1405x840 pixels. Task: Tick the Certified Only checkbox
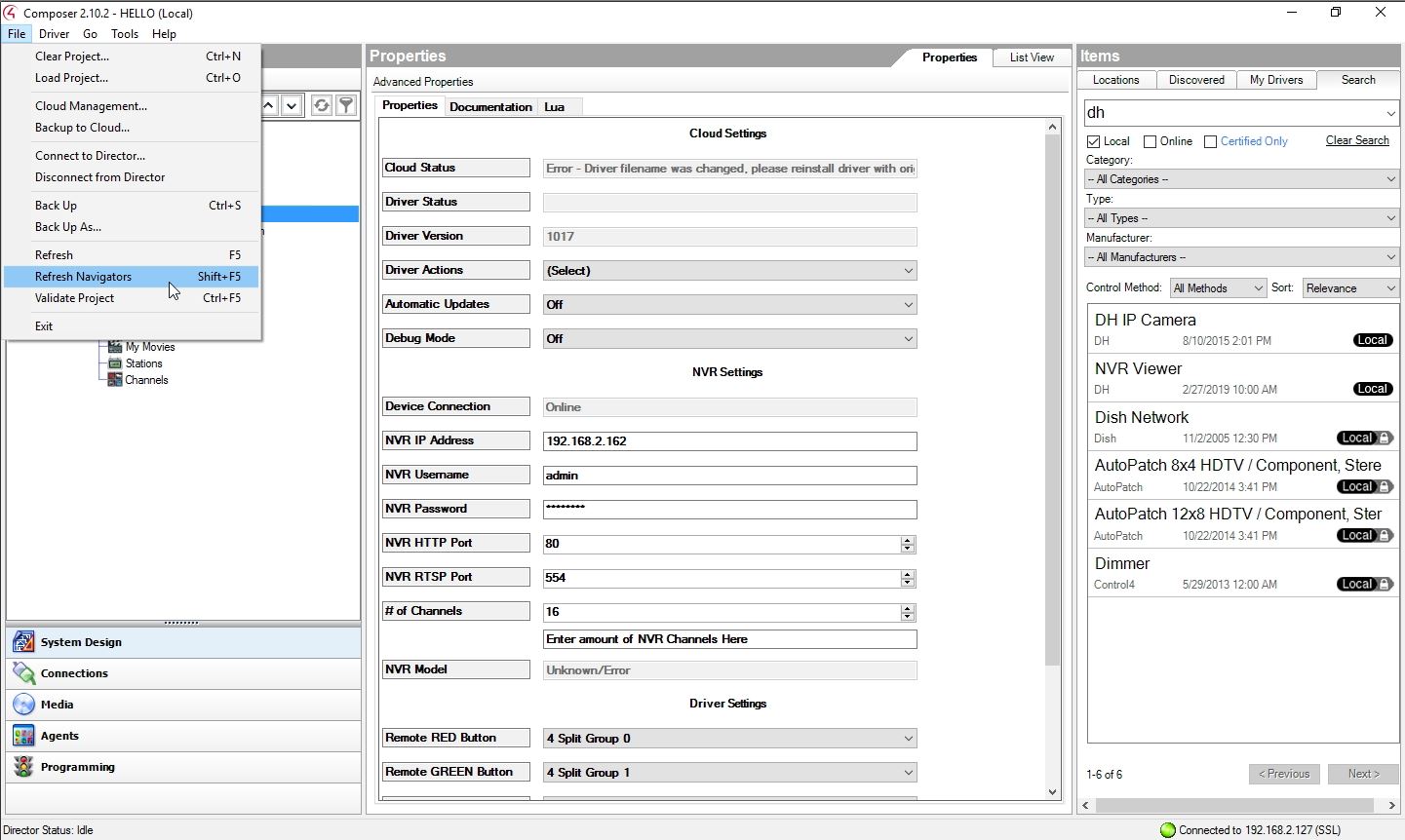pos(1211,142)
